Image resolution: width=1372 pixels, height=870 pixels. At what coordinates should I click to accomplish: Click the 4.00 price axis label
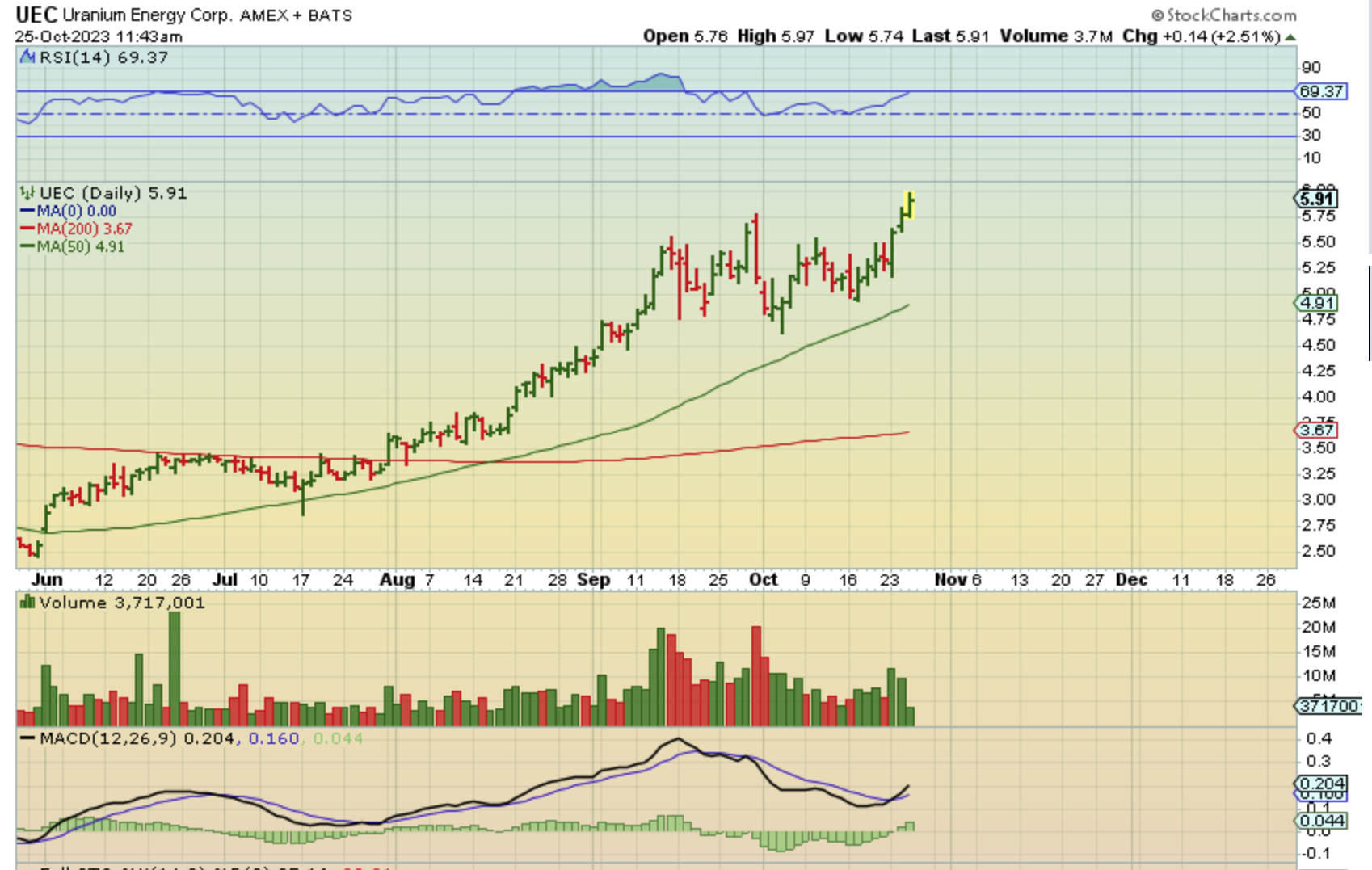click(1318, 397)
